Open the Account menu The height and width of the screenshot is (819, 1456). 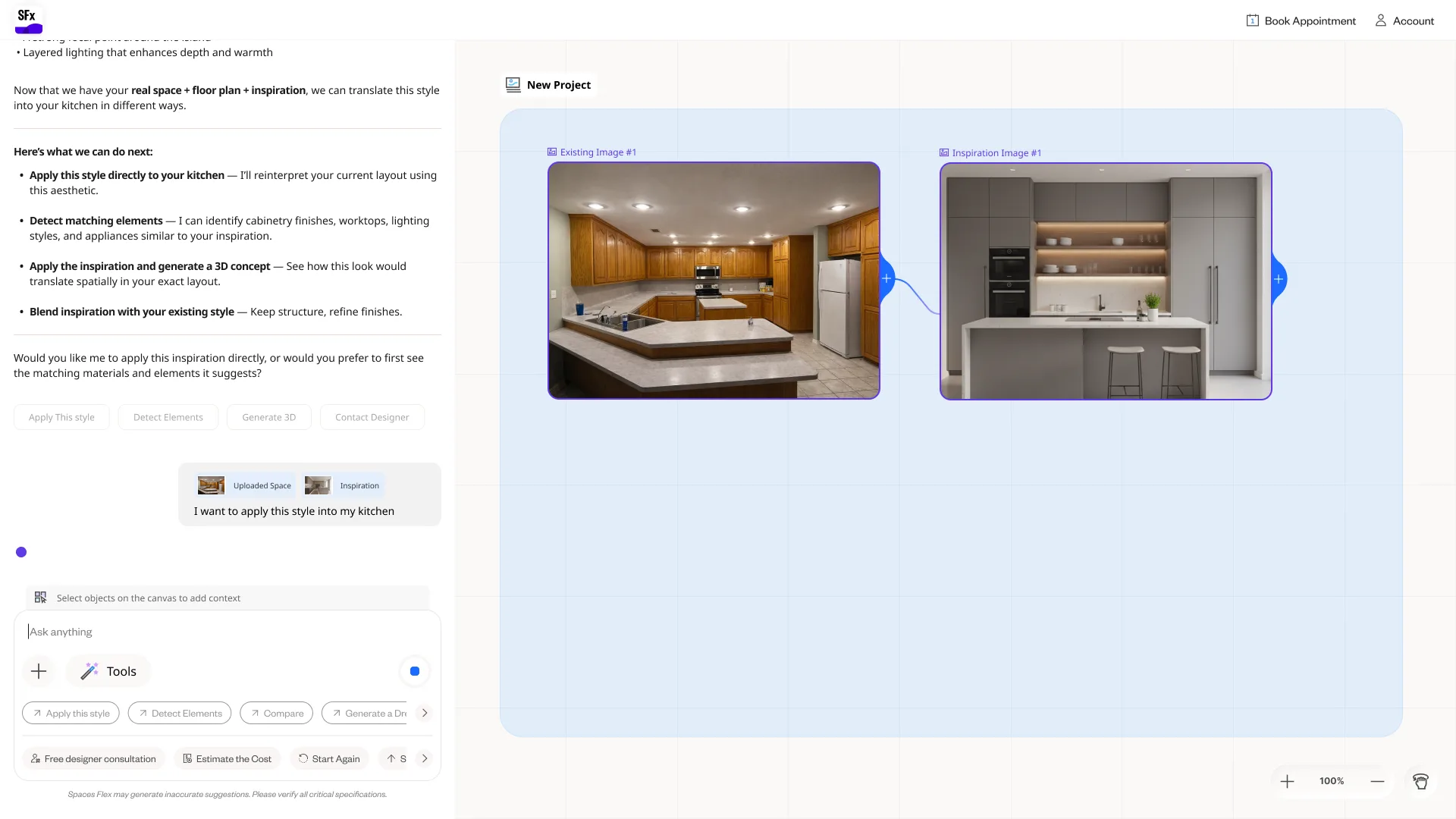click(1404, 20)
